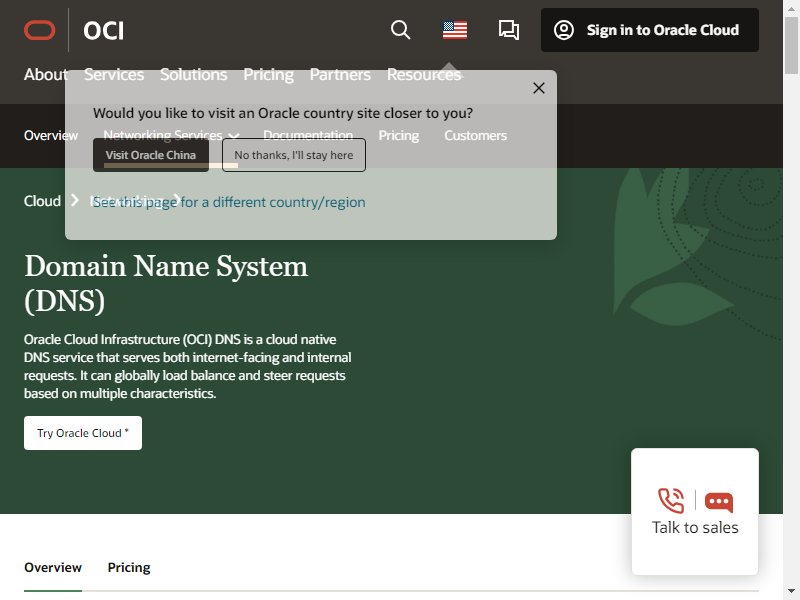The image size is (800, 600).
Task: Click the phone call icon in sales widget
Action: click(x=671, y=501)
